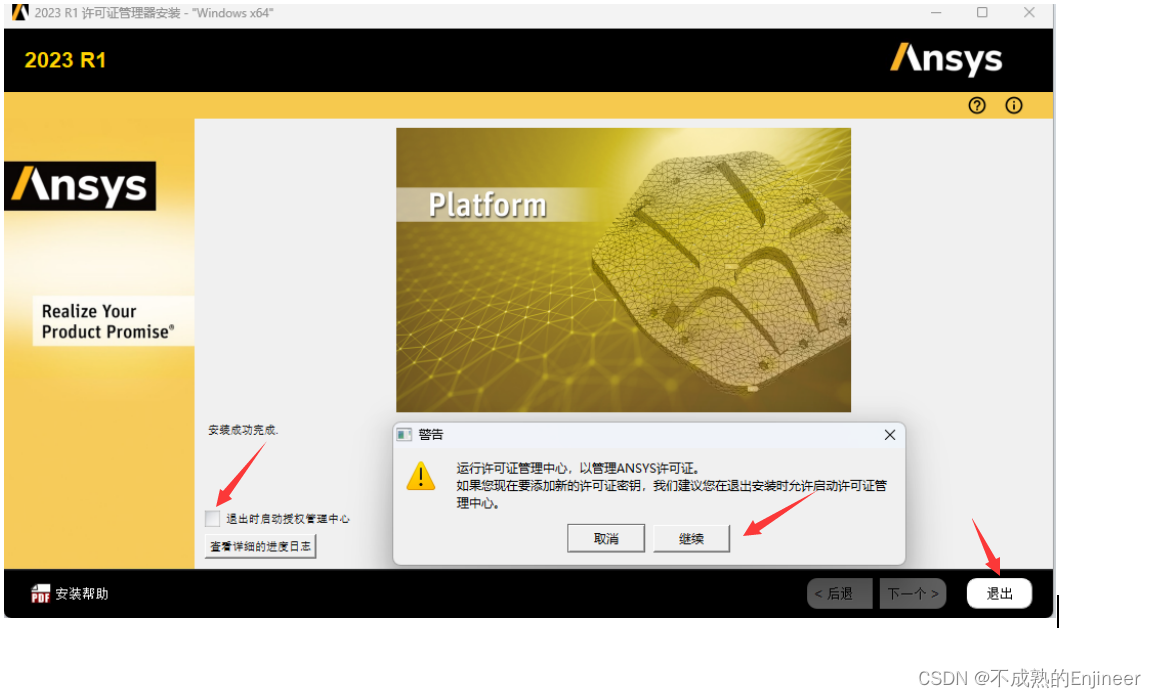Maximize the installer window

[x=982, y=13]
